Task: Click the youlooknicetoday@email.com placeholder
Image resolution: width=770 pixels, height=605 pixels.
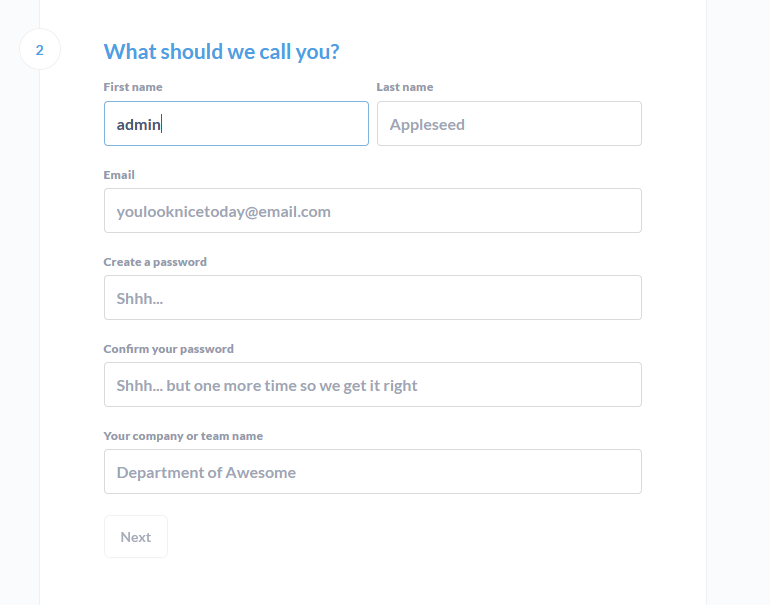Action: coord(223,212)
